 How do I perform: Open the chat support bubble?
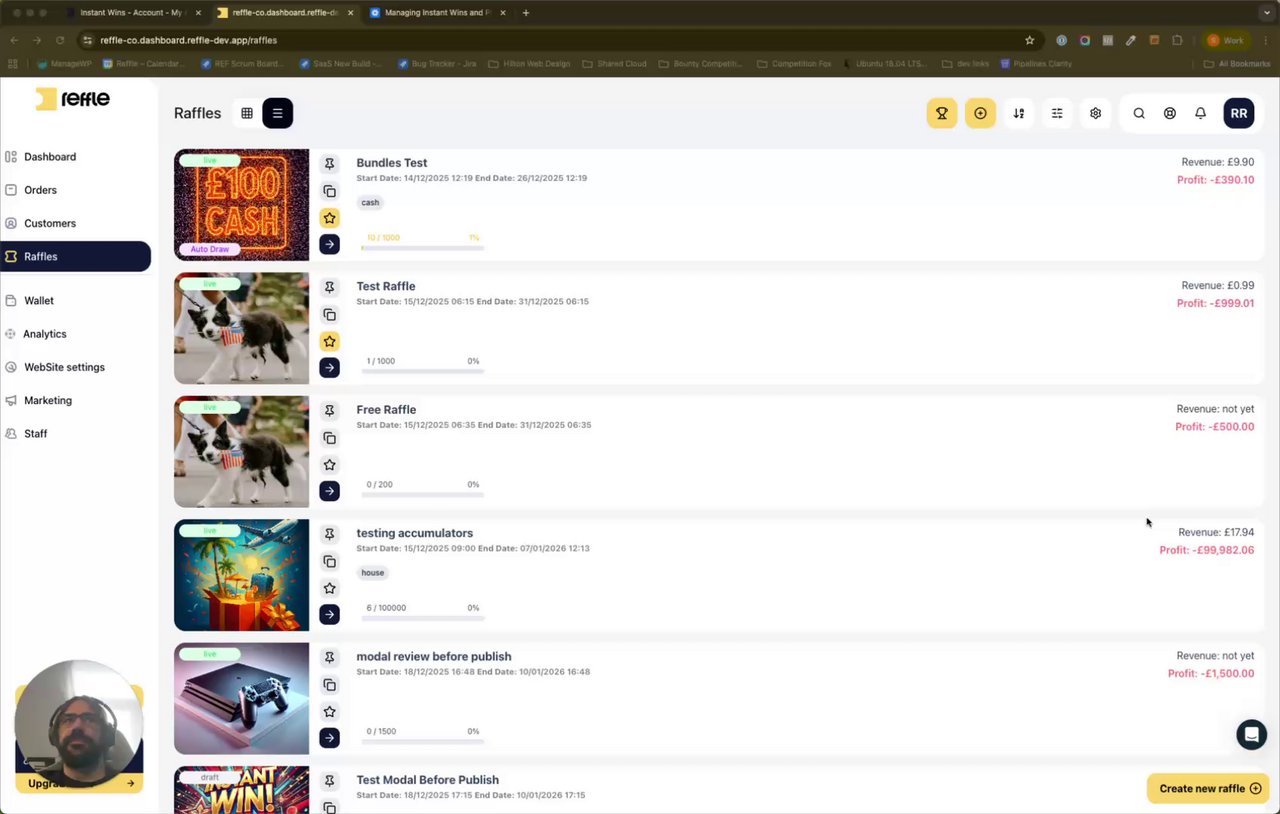click(1251, 734)
